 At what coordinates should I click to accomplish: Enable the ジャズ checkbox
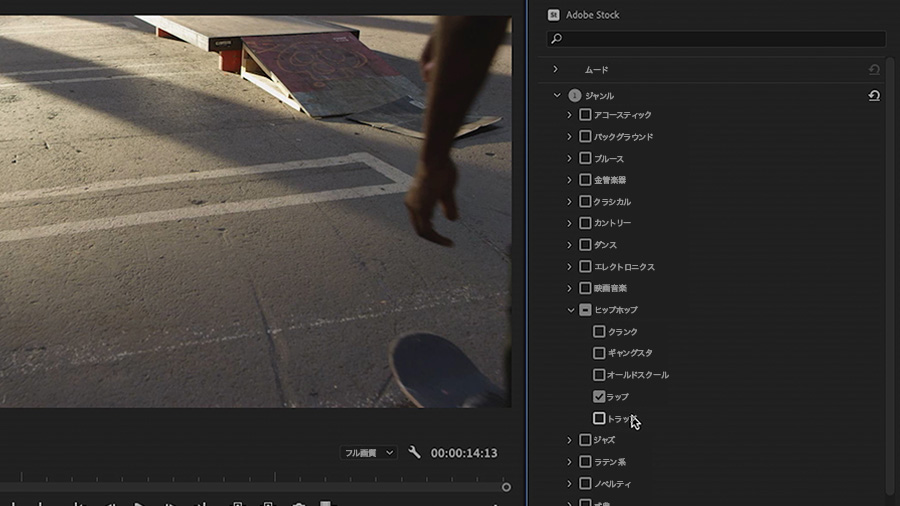pyautogui.click(x=585, y=440)
